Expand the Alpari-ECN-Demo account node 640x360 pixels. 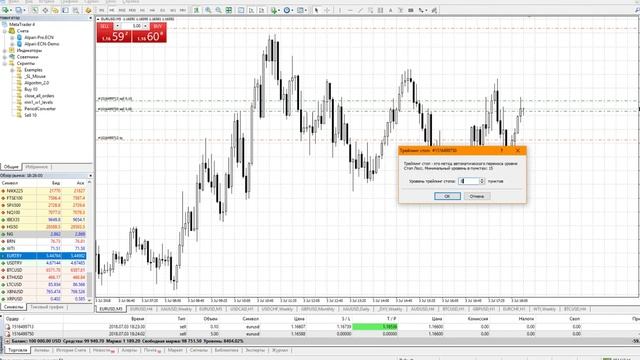click(x=12, y=44)
